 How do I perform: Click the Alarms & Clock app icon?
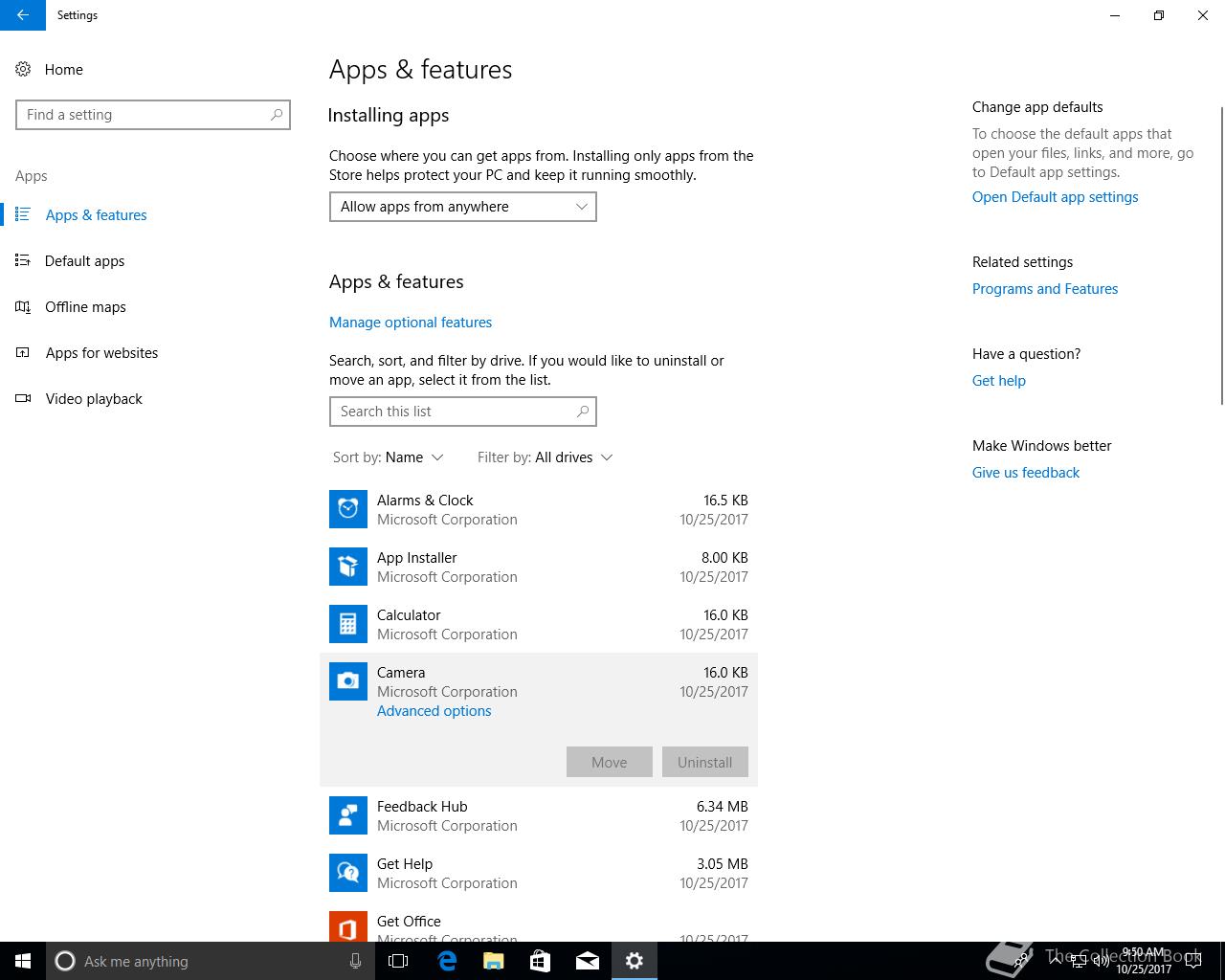pos(348,509)
